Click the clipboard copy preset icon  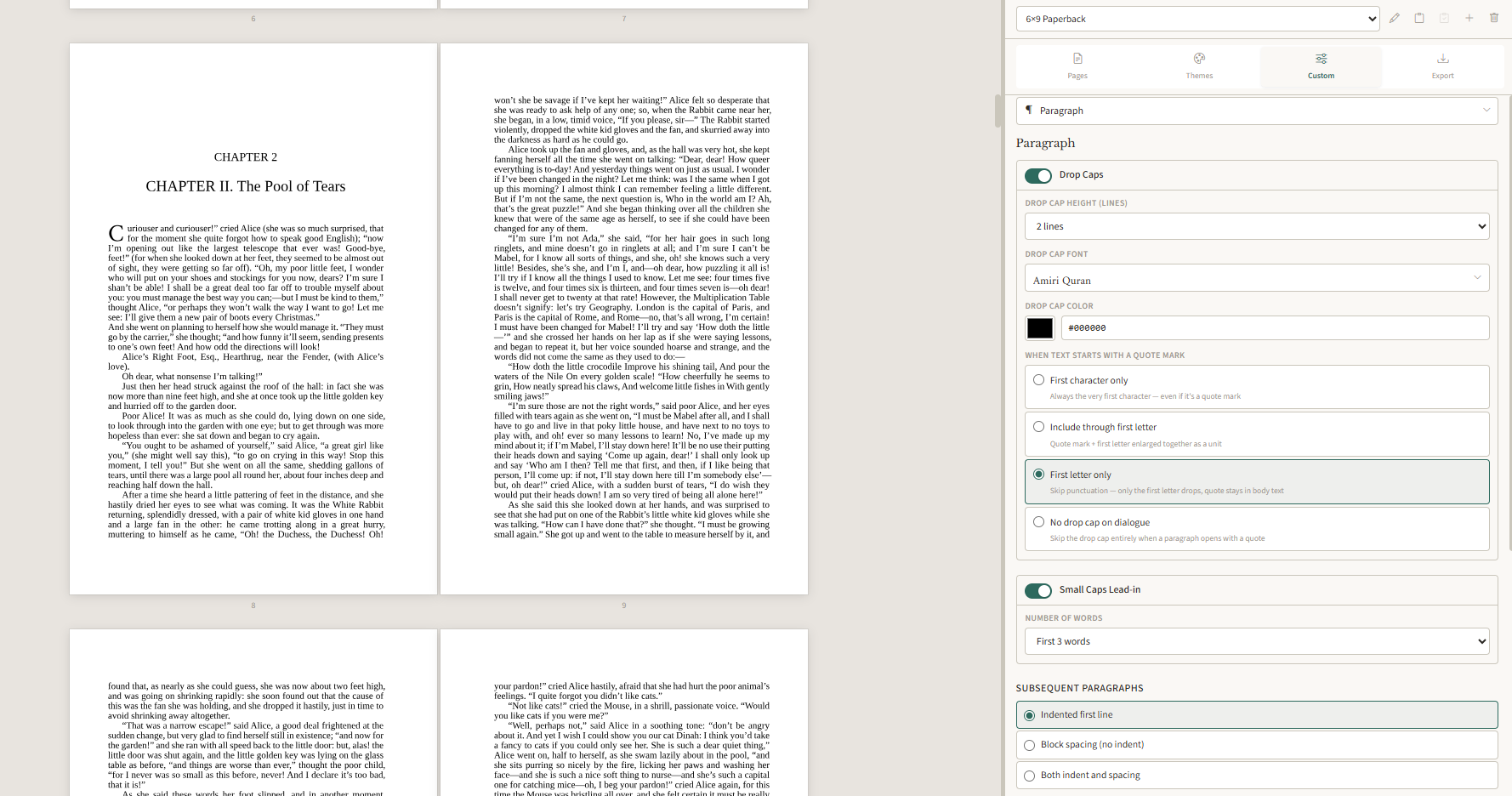tap(1419, 18)
